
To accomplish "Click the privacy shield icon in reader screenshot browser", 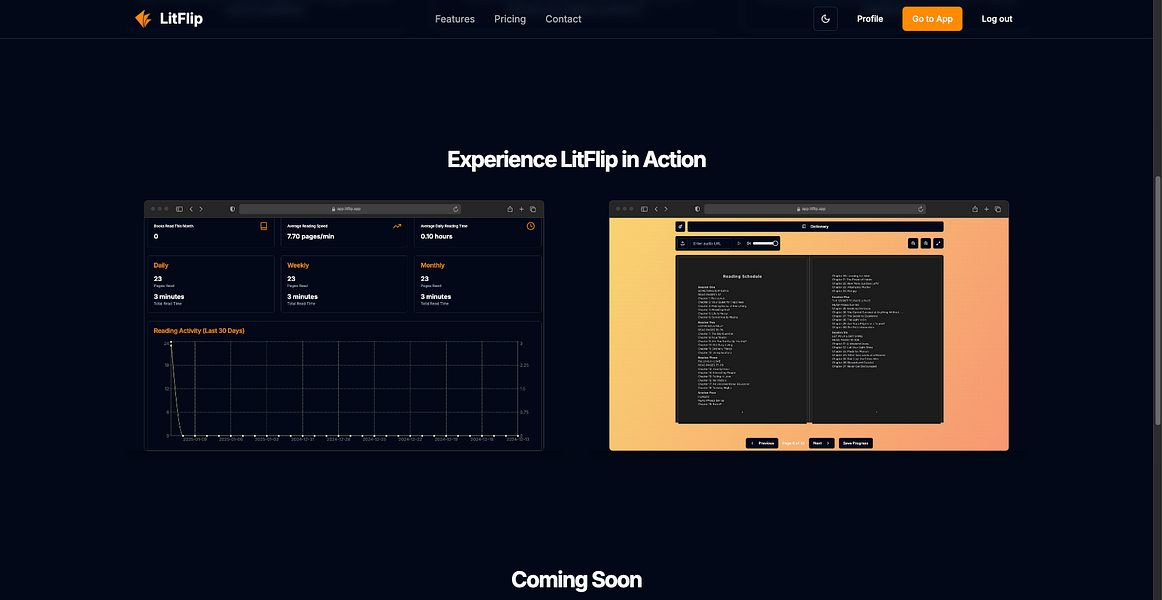I will coord(698,209).
